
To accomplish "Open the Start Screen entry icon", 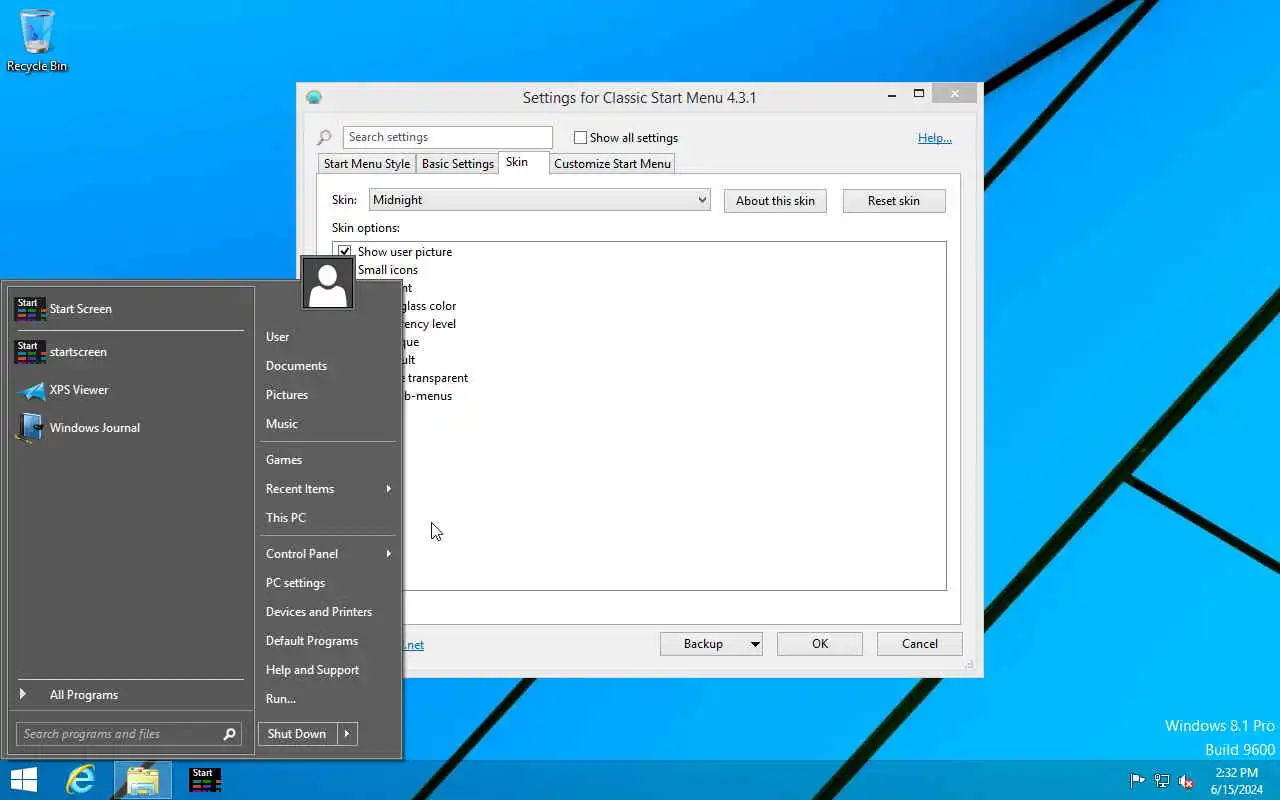I will point(30,309).
